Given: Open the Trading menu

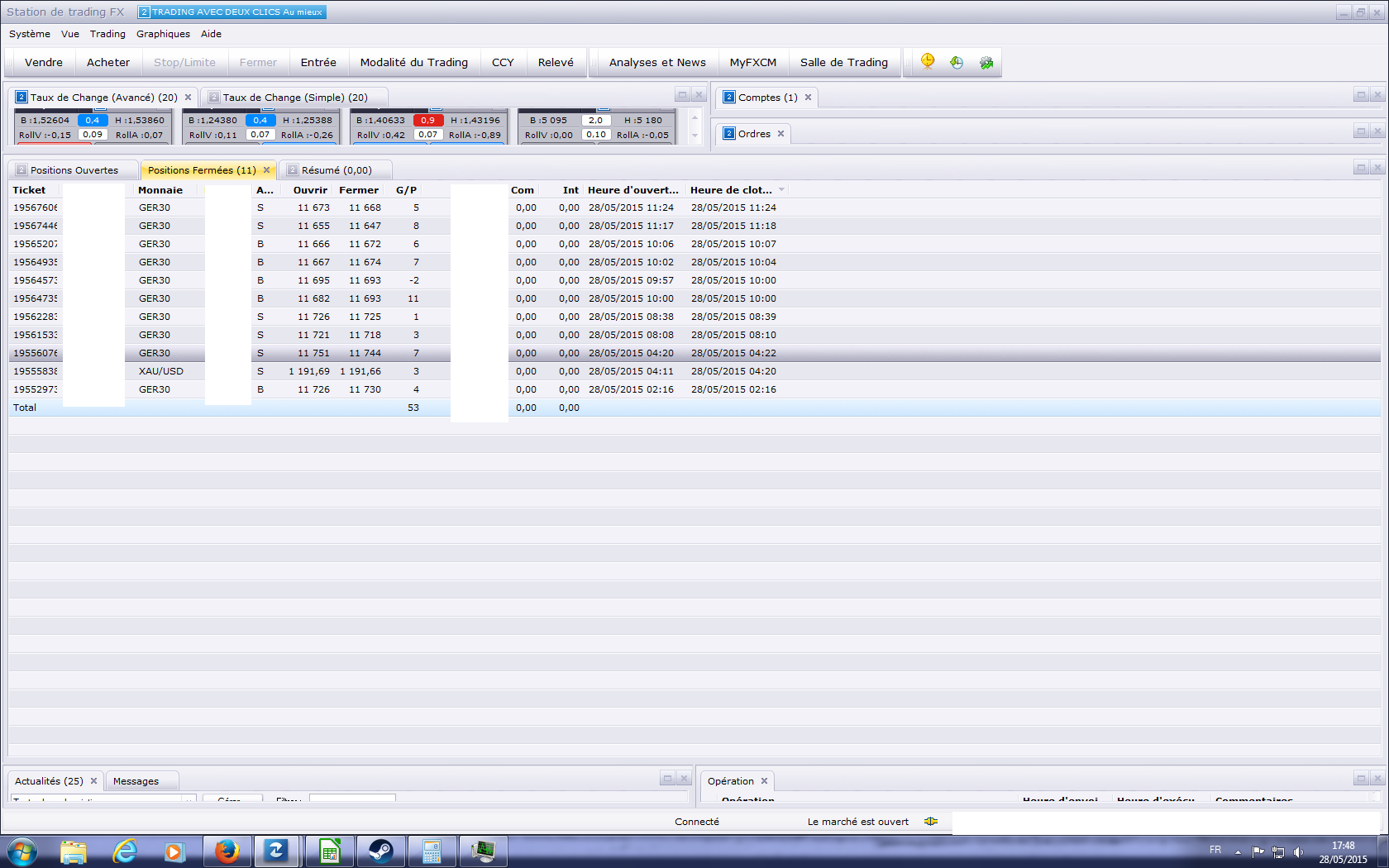Looking at the screenshot, I should (107, 34).
